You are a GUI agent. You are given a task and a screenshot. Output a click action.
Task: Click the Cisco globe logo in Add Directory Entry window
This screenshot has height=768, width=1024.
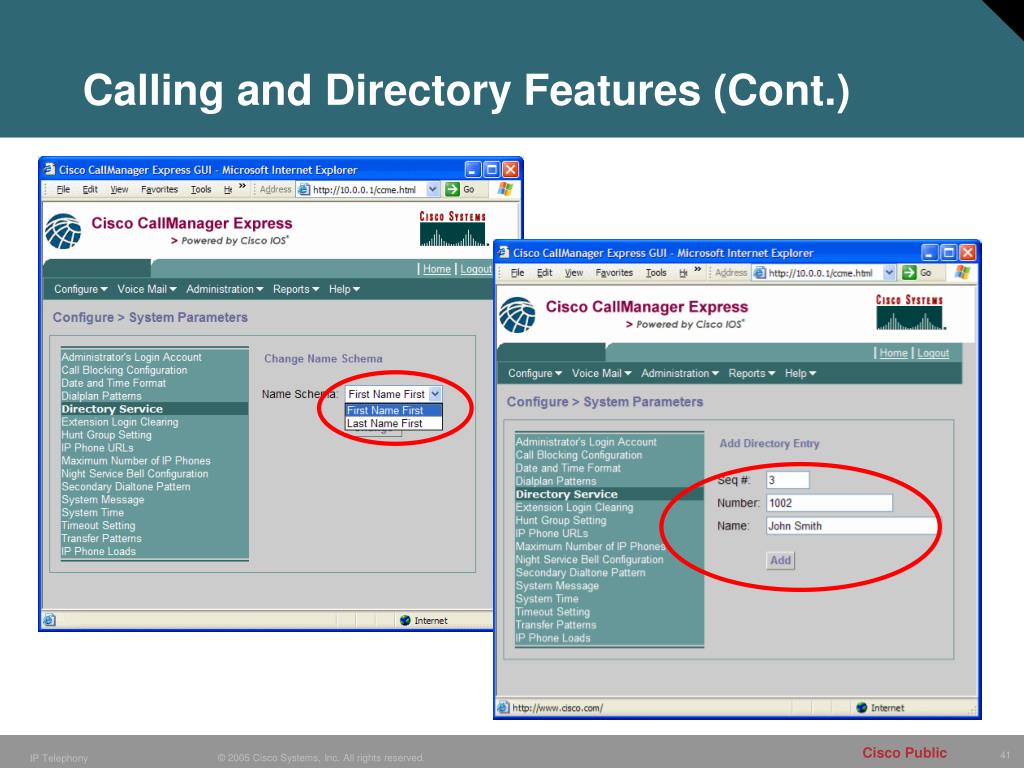[x=517, y=315]
